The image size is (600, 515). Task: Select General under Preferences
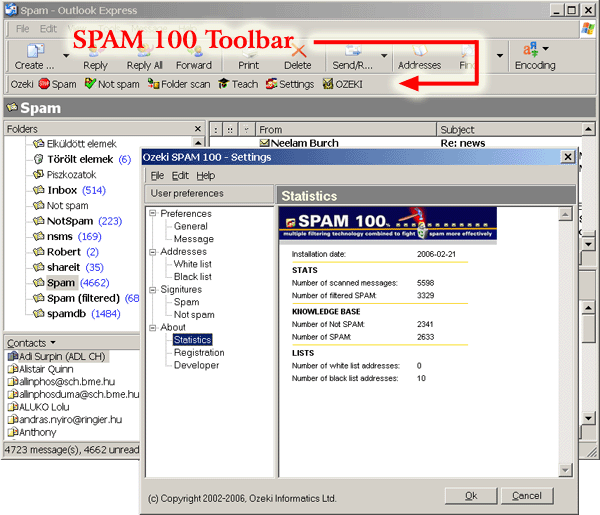(191, 226)
